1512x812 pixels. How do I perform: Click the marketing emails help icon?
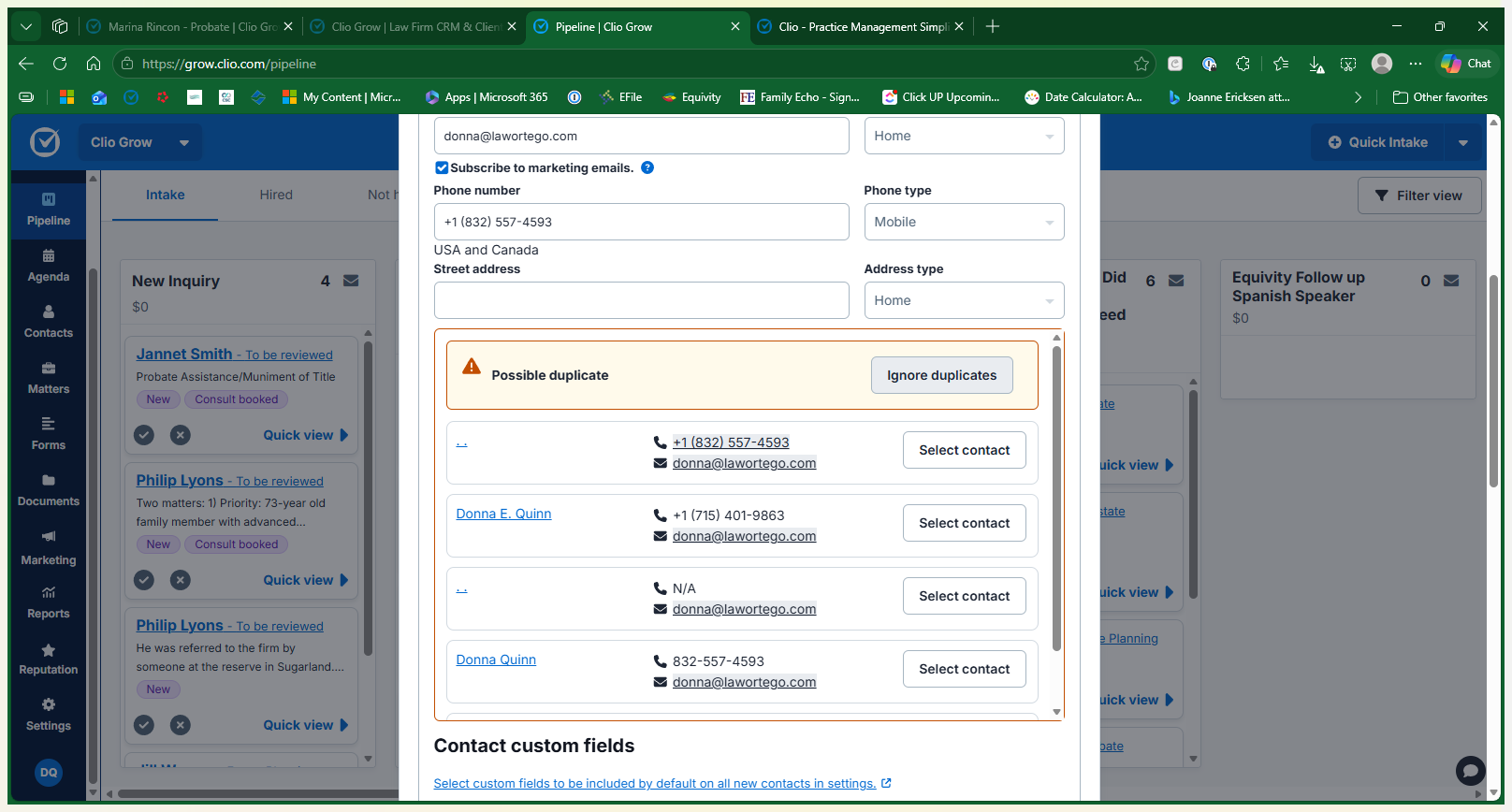[647, 167]
